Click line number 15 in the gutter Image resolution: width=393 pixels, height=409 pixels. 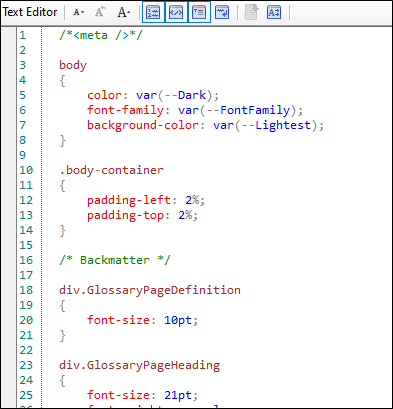(x=26, y=245)
